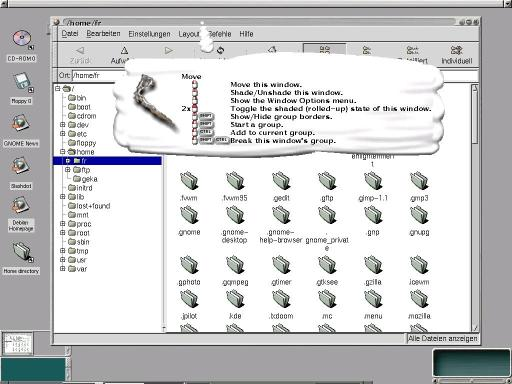
Task: Select the .gzilla folder icon
Action: tap(373, 265)
